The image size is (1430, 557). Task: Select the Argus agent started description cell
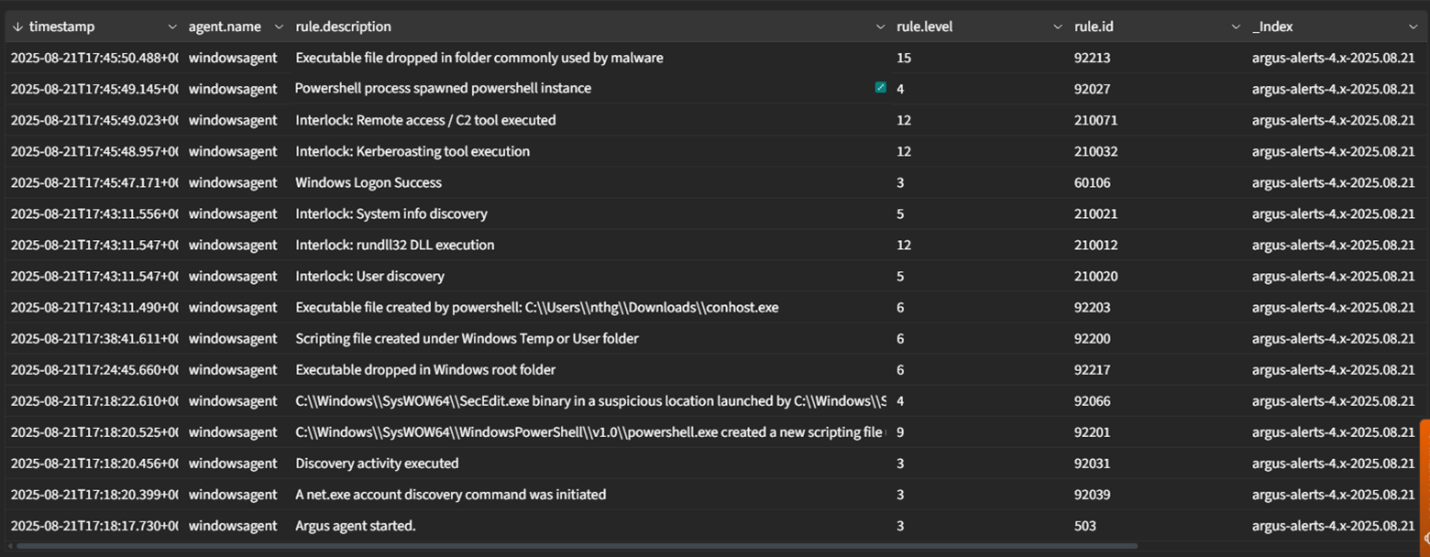355,526
